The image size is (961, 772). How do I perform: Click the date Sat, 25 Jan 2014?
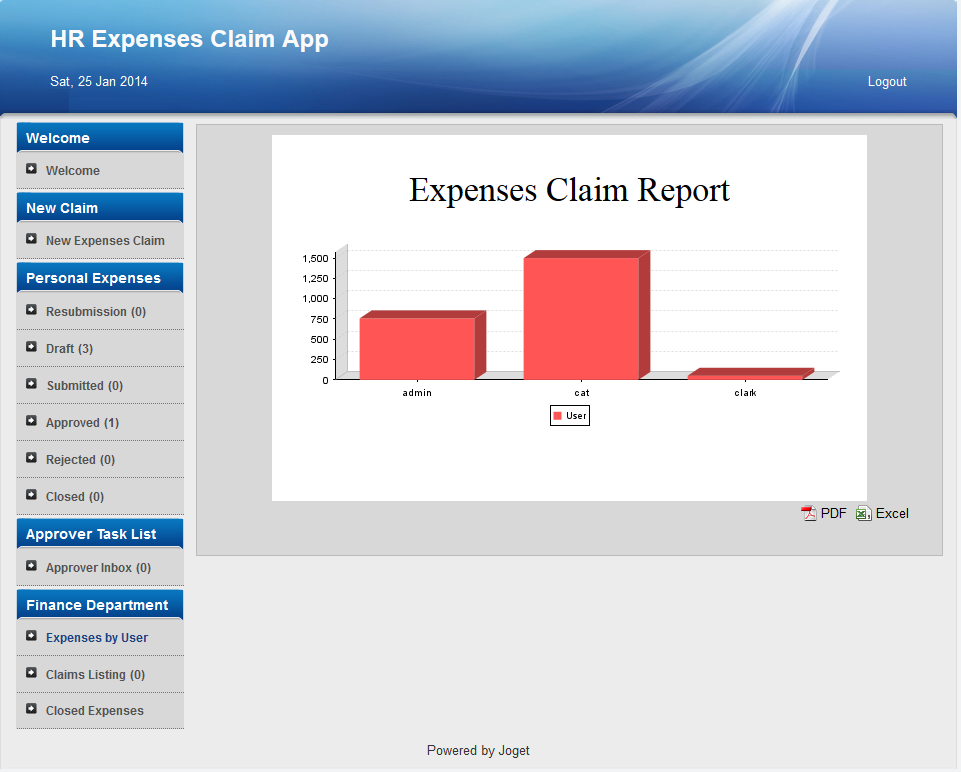(x=99, y=81)
